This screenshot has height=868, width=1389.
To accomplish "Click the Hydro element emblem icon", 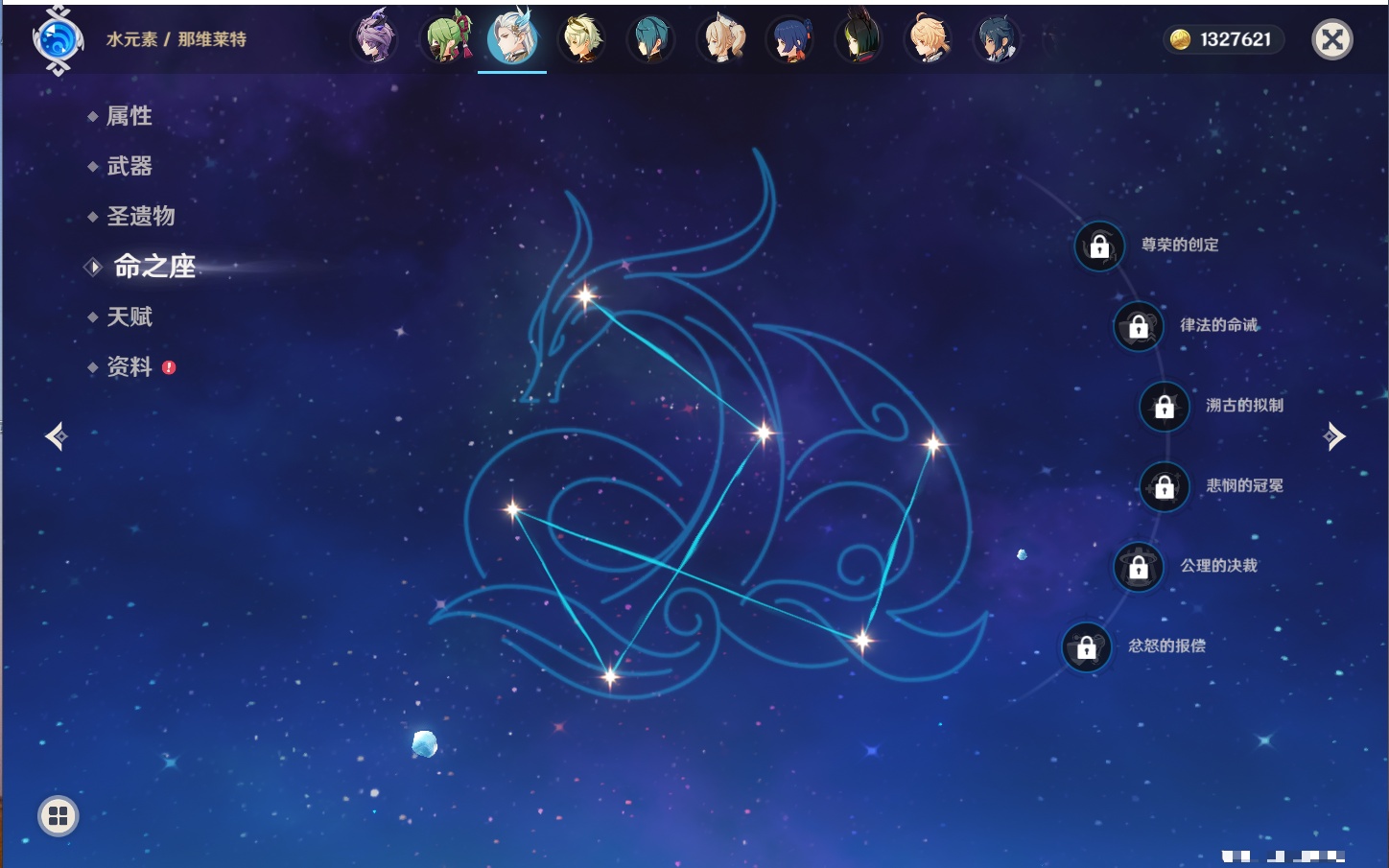I will tap(58, 40).
